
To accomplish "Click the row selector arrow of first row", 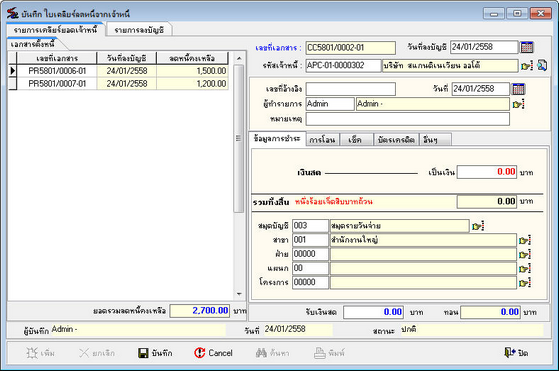I will (12, 71).
